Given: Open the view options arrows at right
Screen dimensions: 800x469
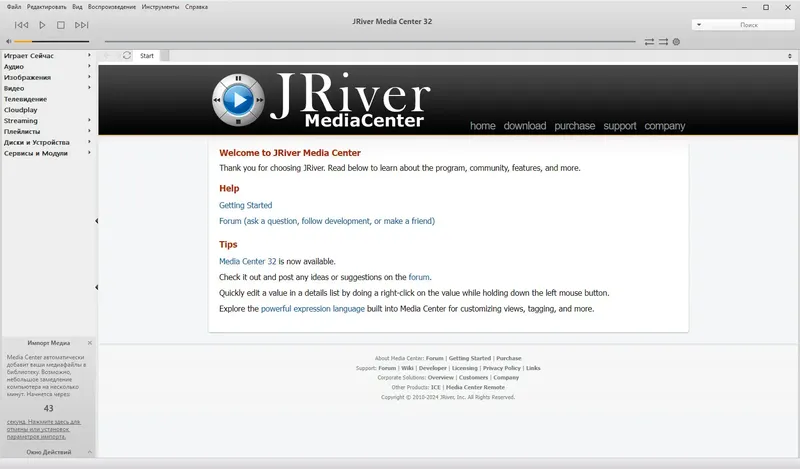Looking at the screenshot, I should pyautogui.click(x=789, y=56).
